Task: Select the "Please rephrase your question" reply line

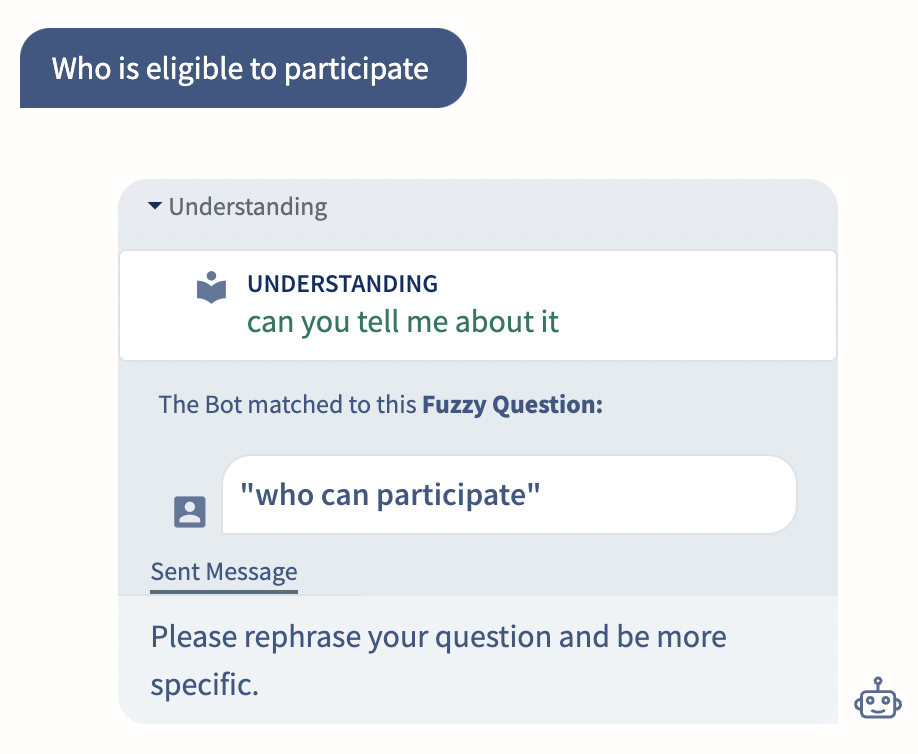Action: click(x=439, y=637)
